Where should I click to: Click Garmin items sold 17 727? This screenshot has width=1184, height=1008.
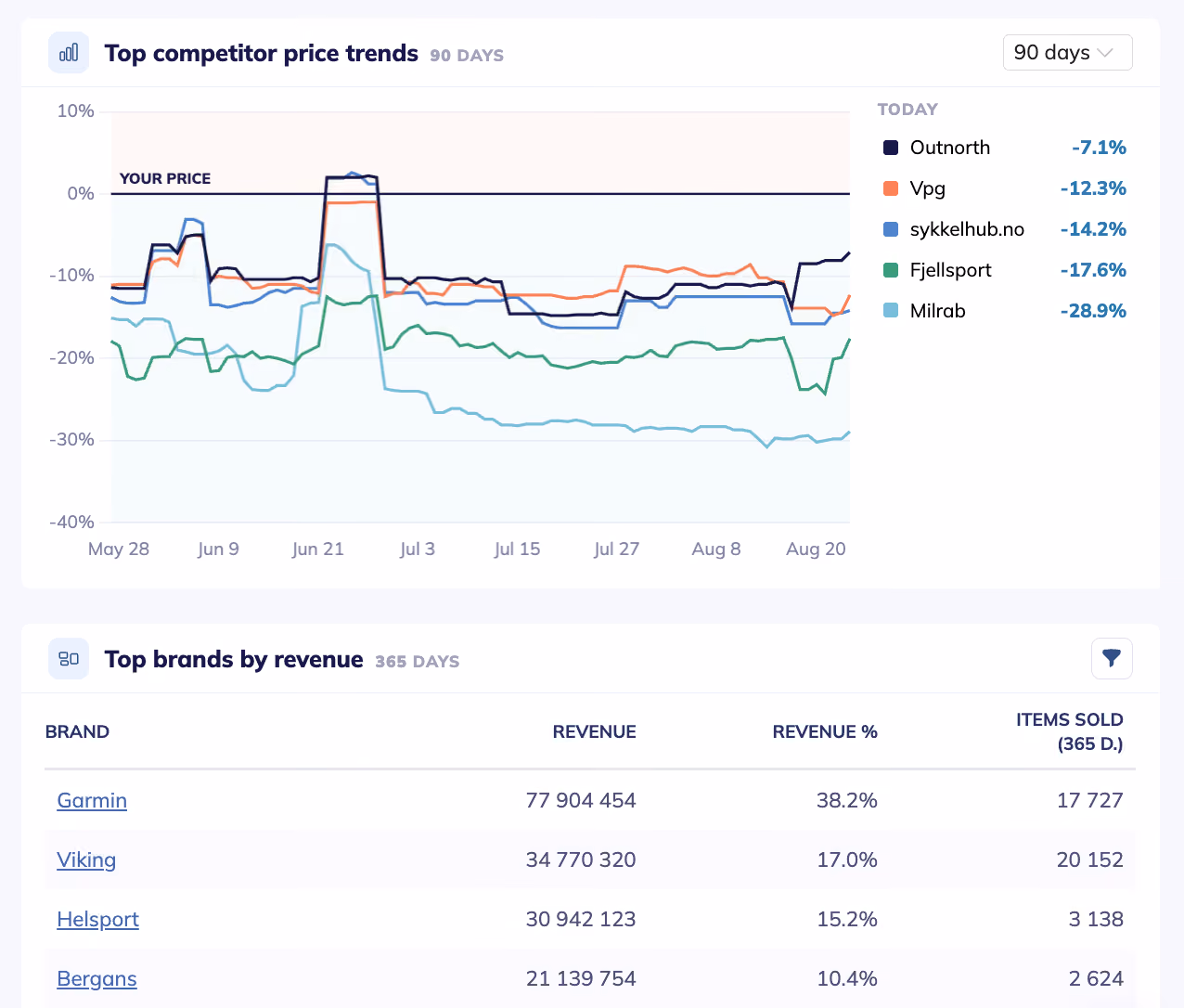[x=1090, y=800]
